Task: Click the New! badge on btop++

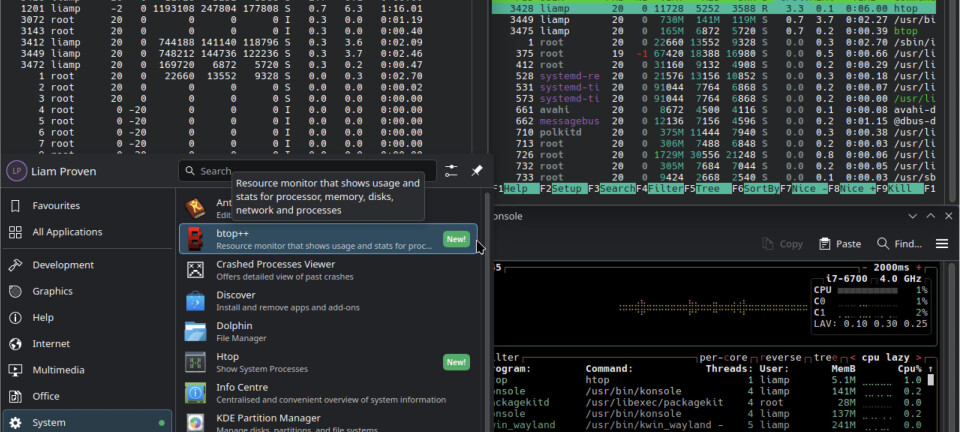Action: pos(456,239)
